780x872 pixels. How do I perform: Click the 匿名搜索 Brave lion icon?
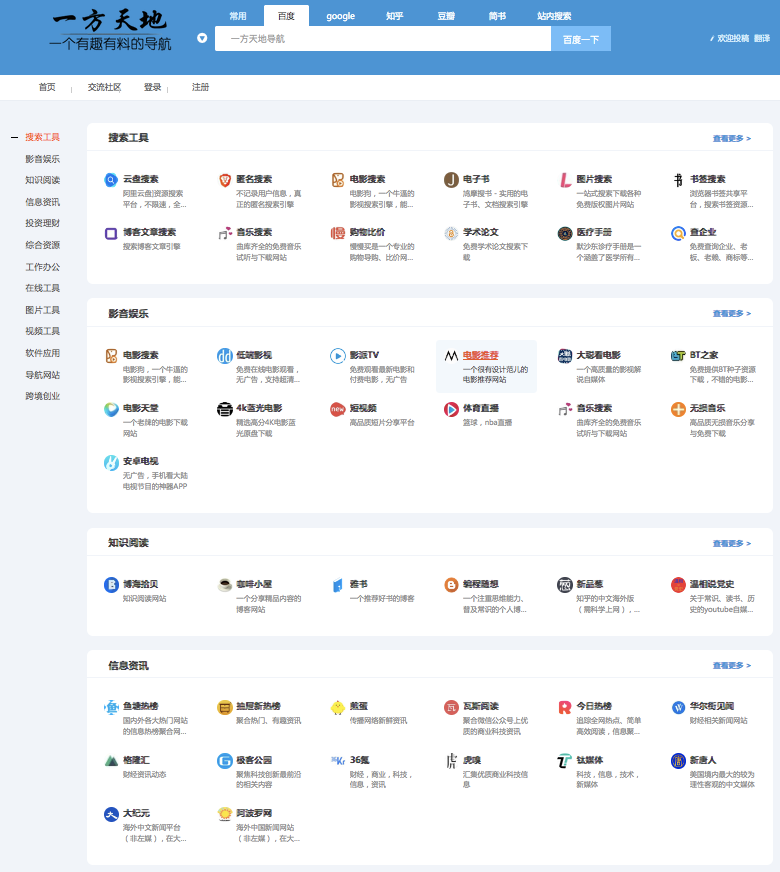coord(225,180)
